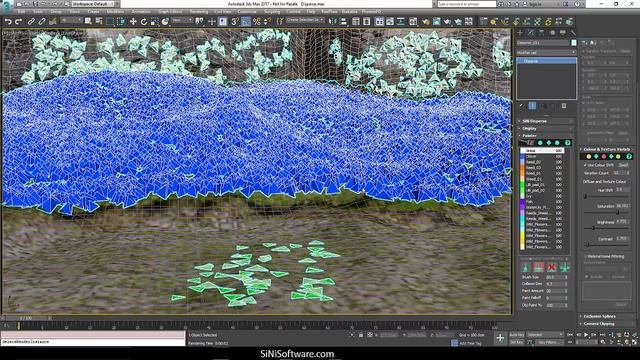Viewport: 640px width, 360px height.
Task: Choose the Bind to Space Warp tool
Action: [53, 22]
